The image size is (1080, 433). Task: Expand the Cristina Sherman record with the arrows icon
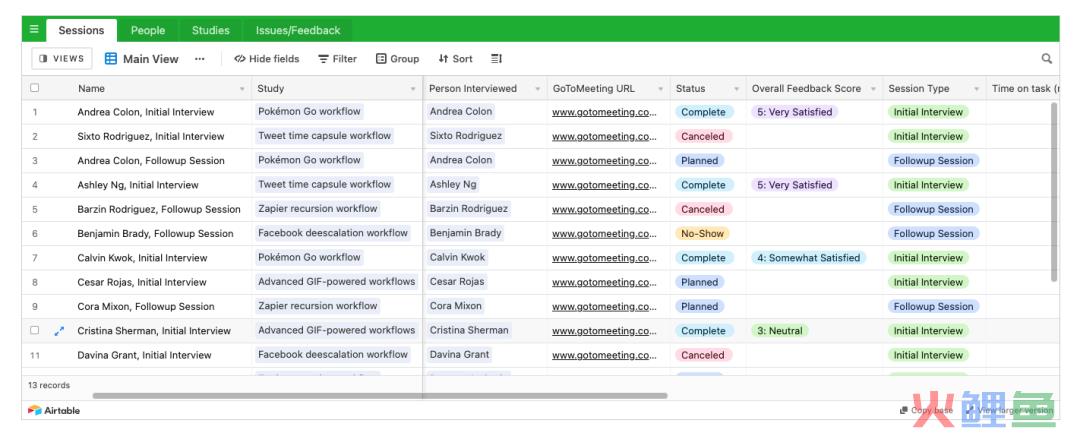click(x=59, y=330)
